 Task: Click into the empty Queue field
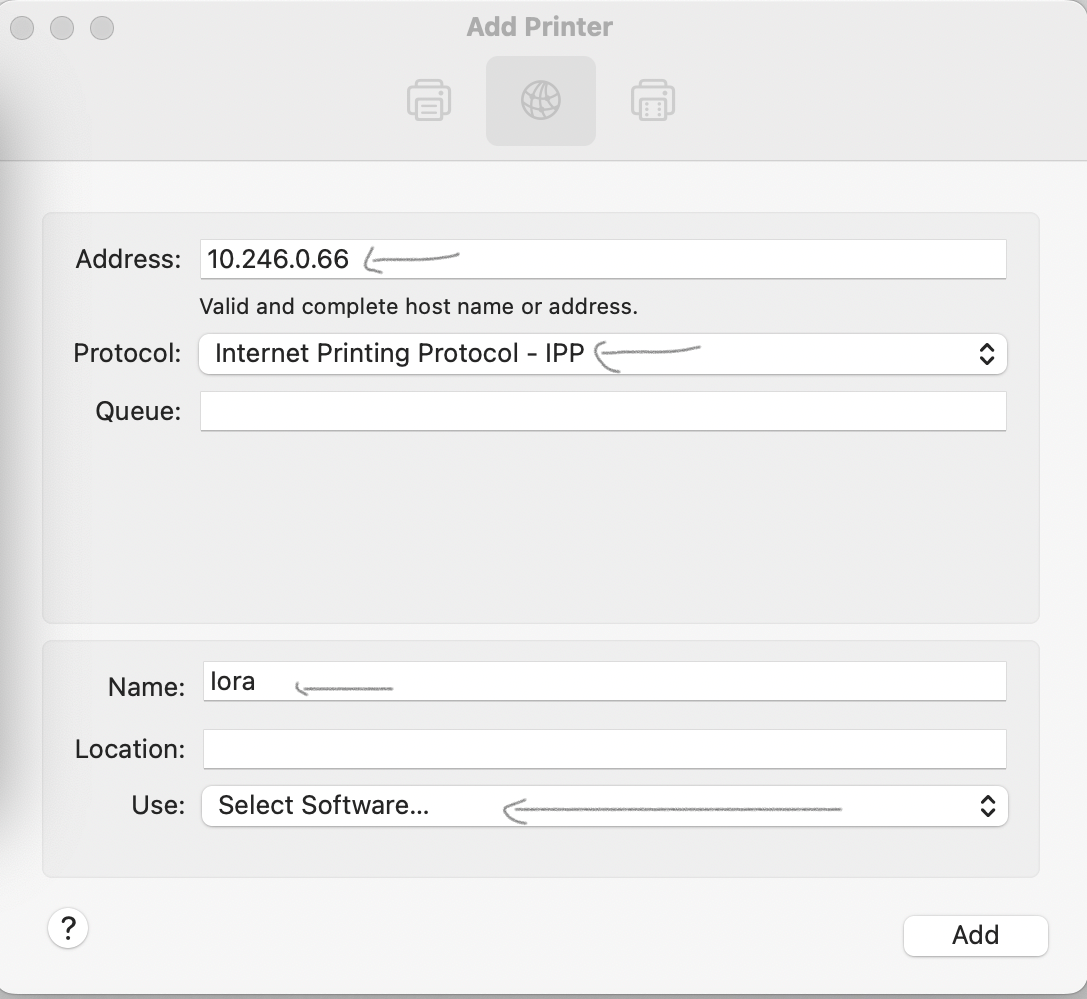602,411
